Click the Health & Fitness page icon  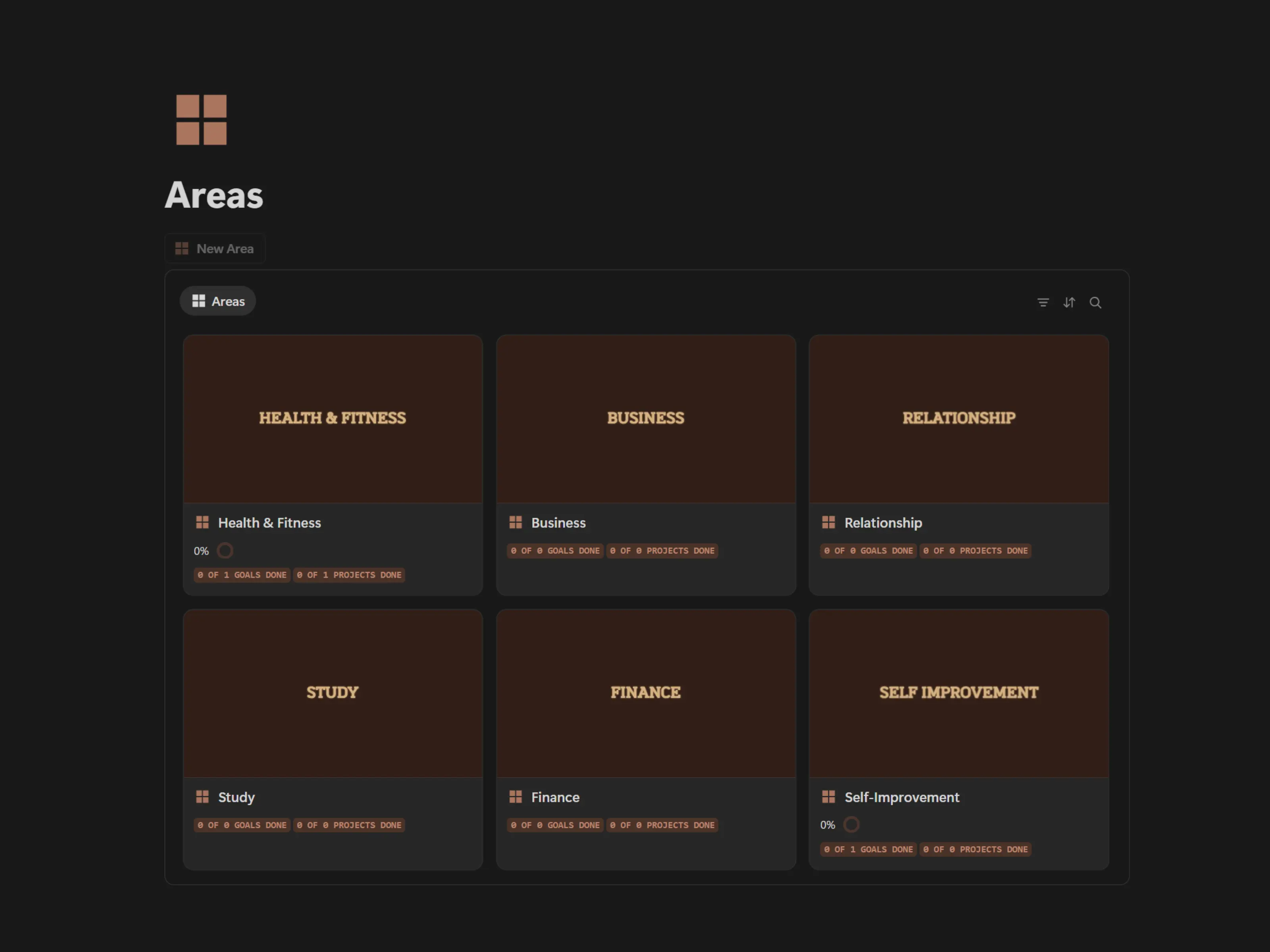click(202, 522)
